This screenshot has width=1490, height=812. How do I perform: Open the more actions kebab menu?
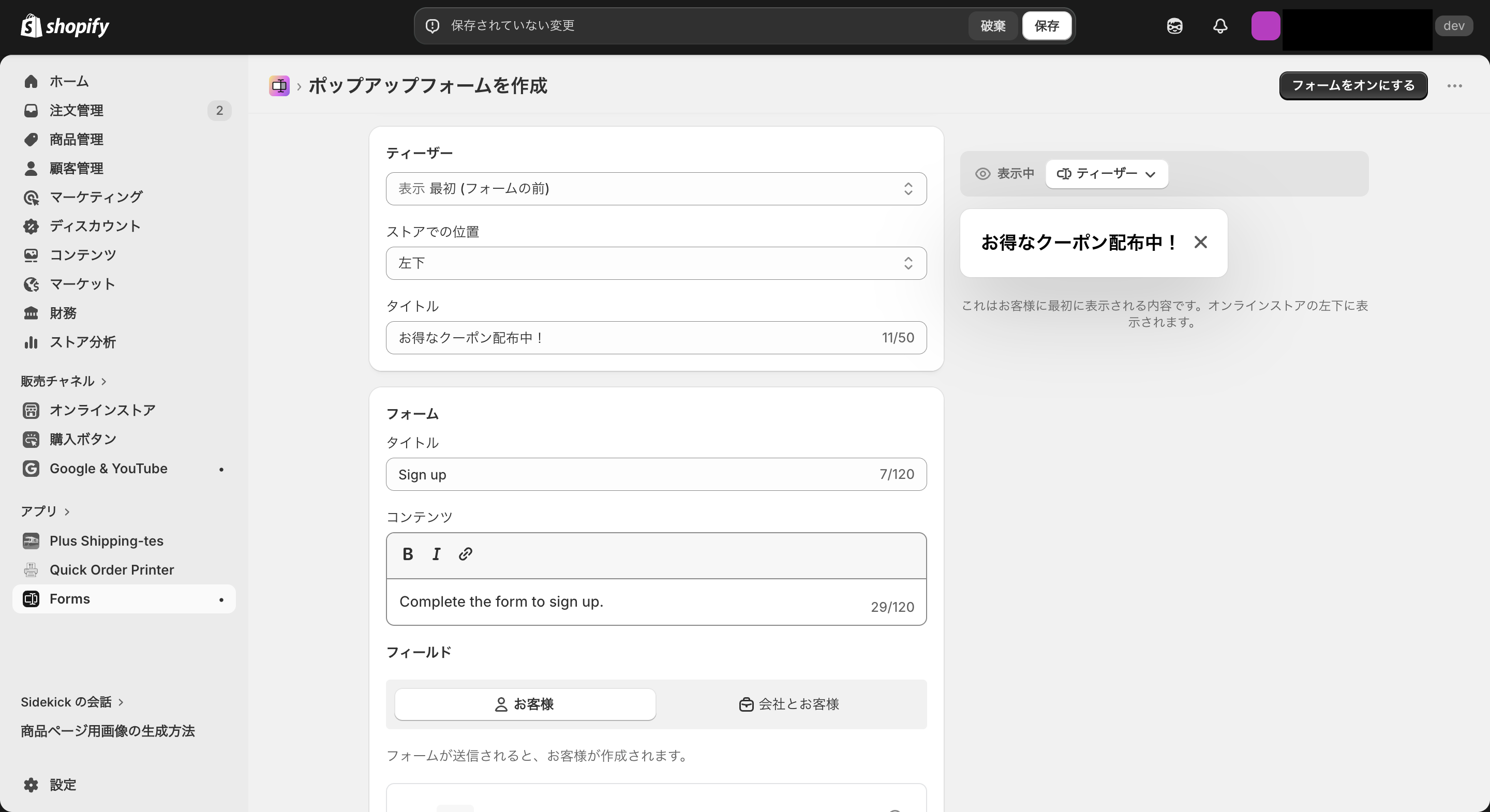pyautogui.click(x=1455, y=85)
